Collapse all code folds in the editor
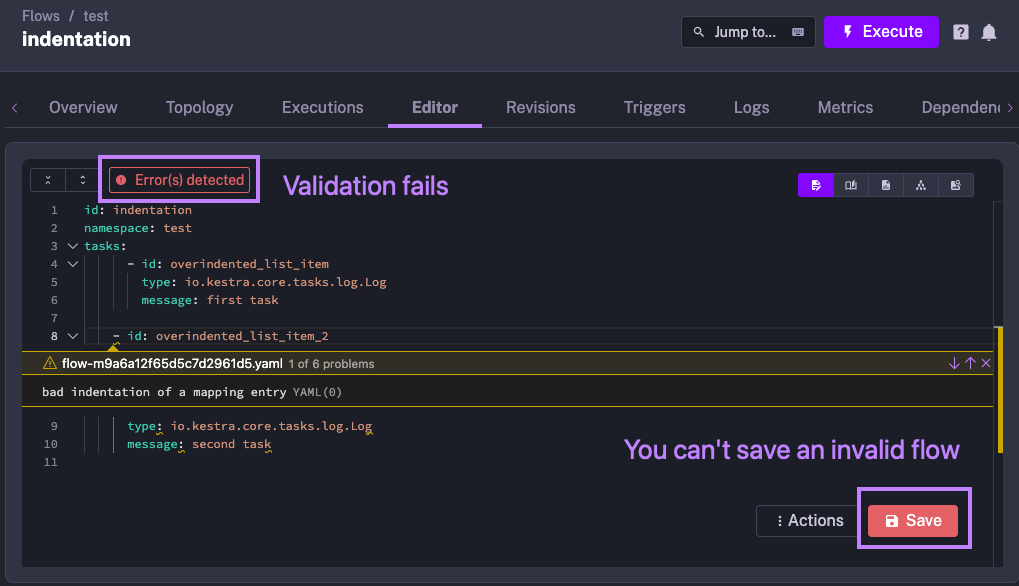1019x586 pixels. 47,180
